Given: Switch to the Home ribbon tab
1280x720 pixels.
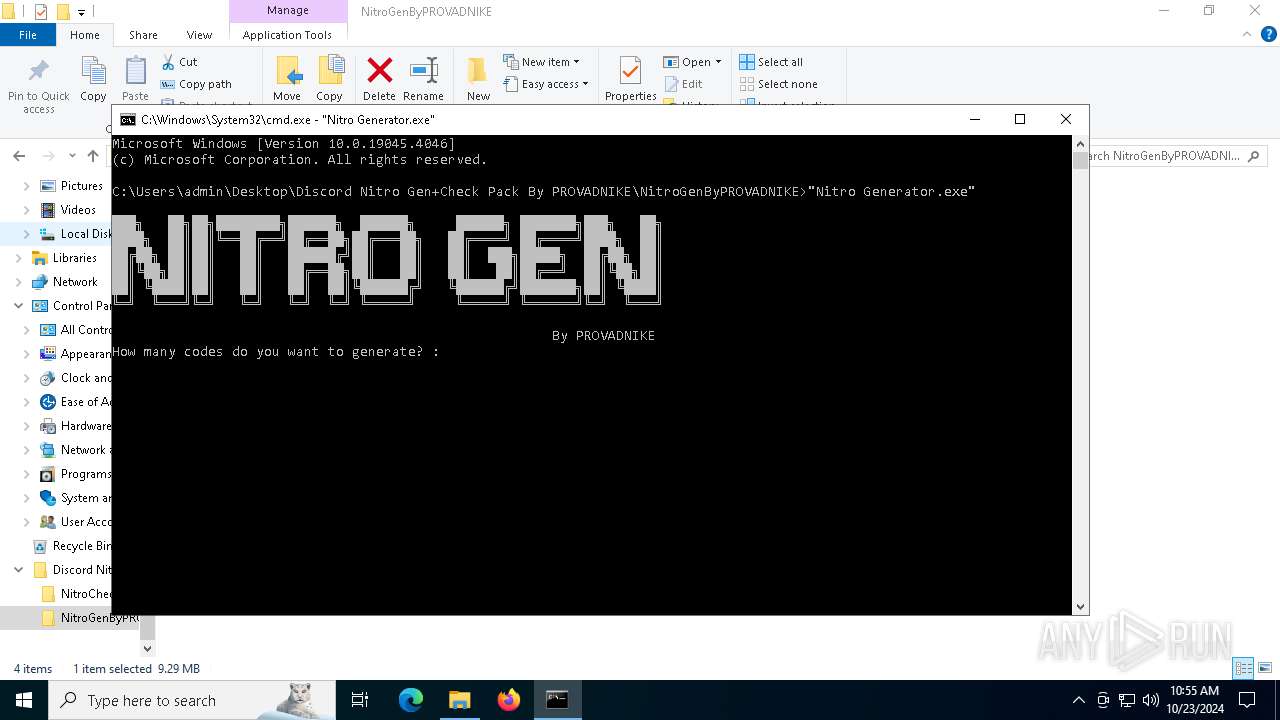Looking at the screenshot, I should tap(85, 34).
